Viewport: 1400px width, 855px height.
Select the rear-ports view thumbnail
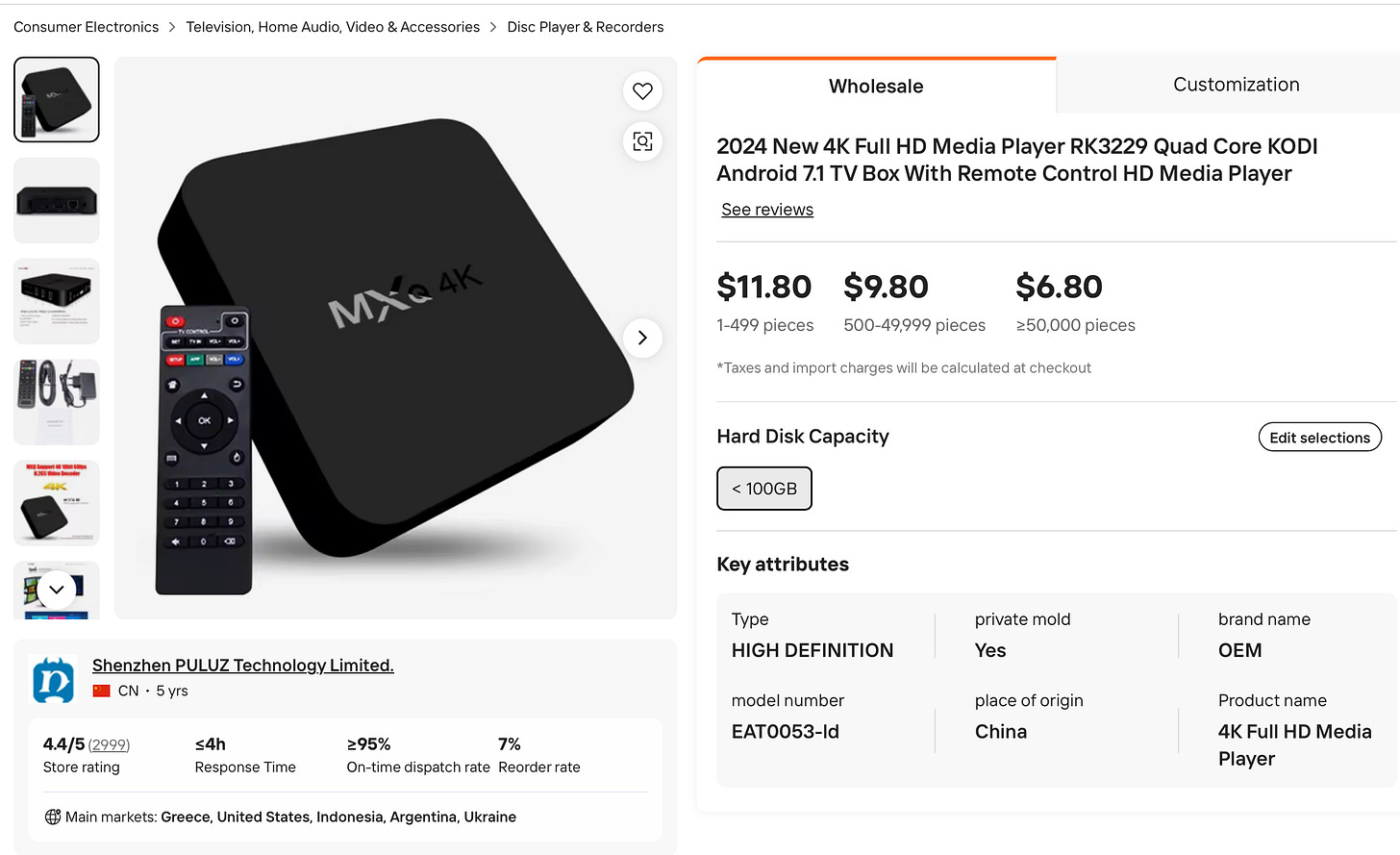[x=57, y=200]
